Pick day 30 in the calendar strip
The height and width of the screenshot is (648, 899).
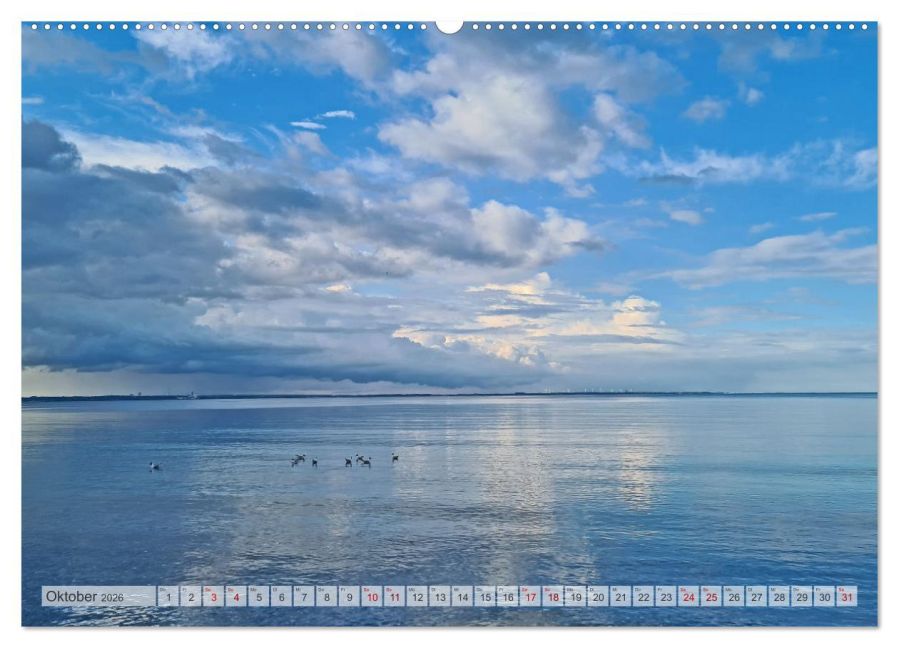click(x=824, y=597)
